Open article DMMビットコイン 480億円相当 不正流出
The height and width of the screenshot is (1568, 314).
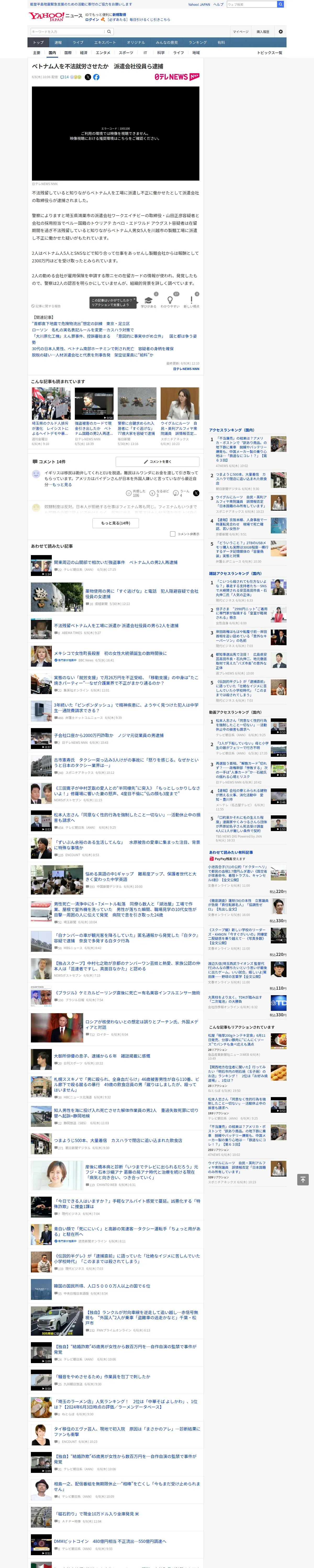click(x=110, y=1541)
